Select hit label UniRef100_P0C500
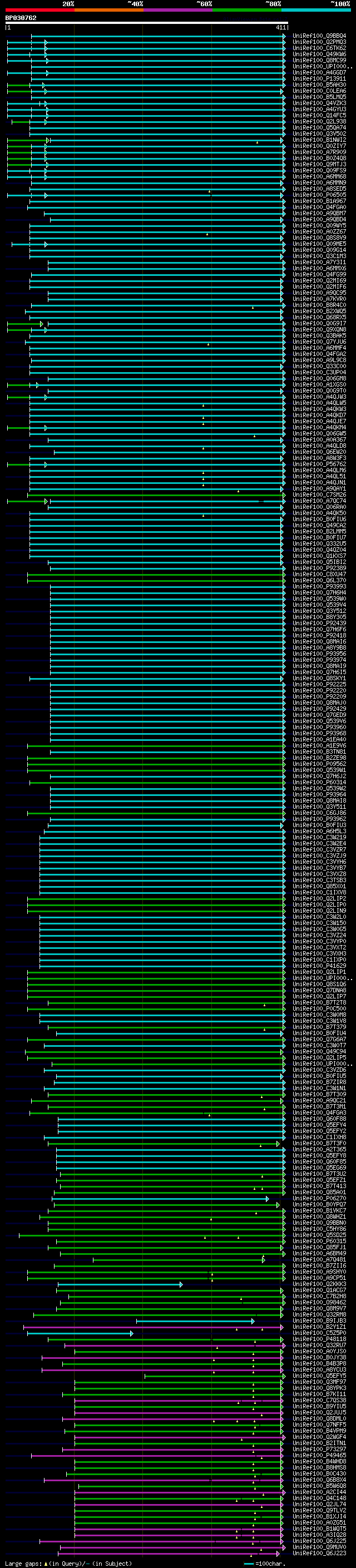The width and height of the screenshot is (356, 1568). click(319, 1008)
